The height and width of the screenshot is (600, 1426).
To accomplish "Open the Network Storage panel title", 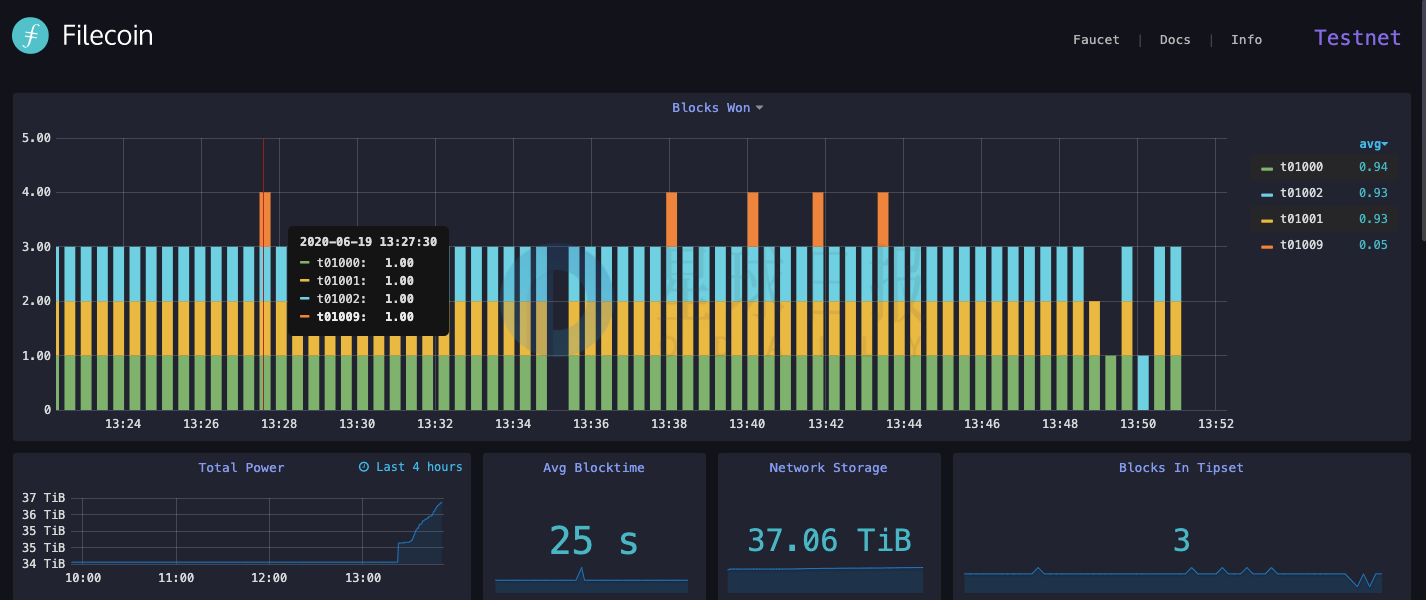I will click(x=828, y=468).
